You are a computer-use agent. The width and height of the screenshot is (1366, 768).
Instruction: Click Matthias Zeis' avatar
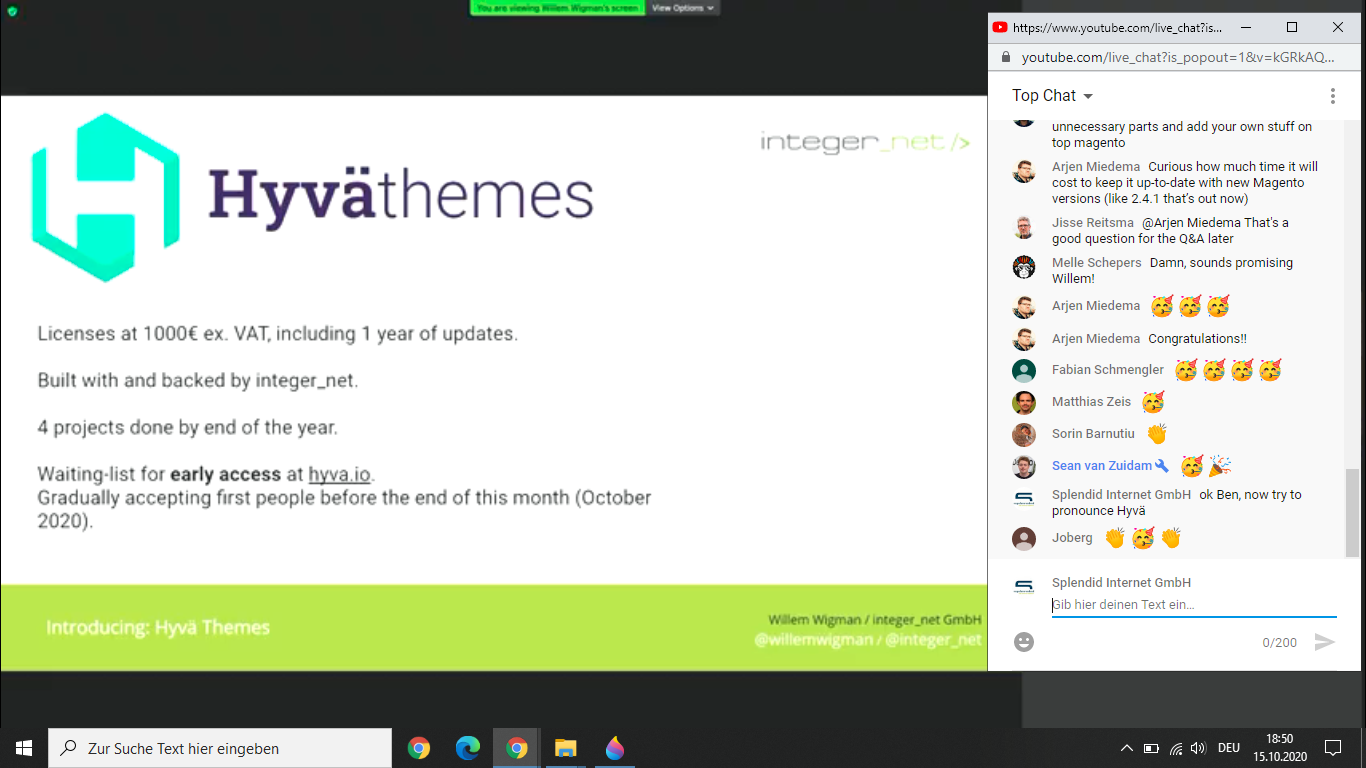[1024, 403]
